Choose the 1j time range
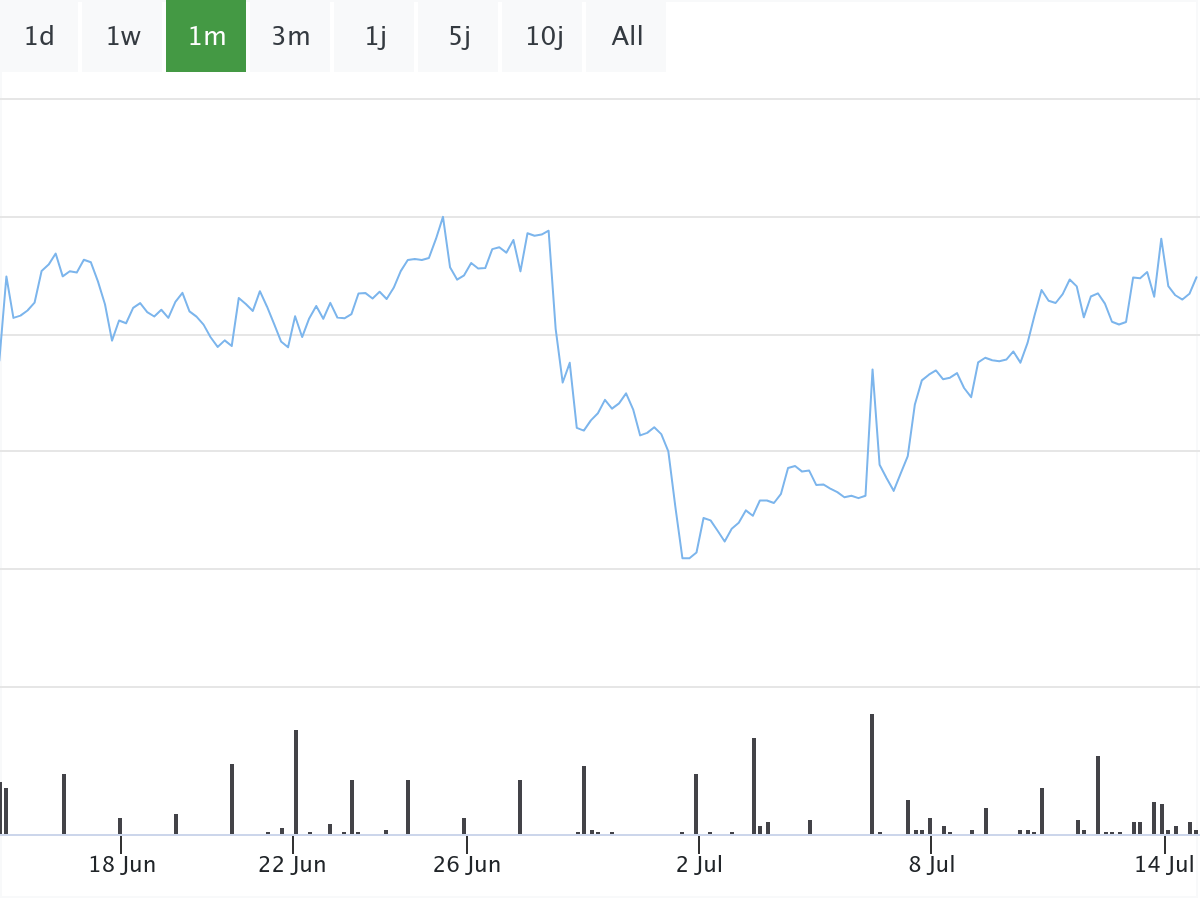This screenshot has height=900, width=1200. pyautogui.click(x=375, y=37)
